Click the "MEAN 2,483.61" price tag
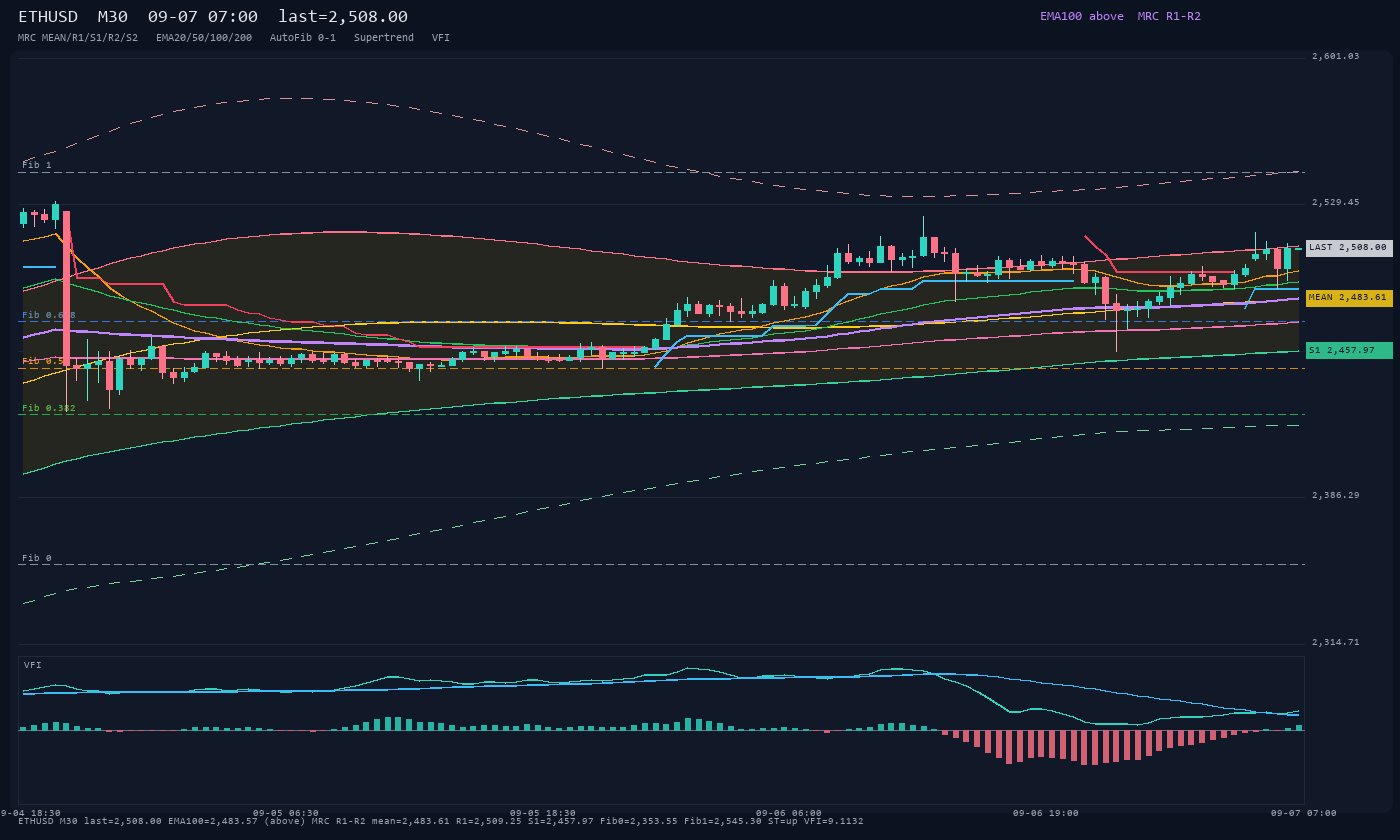Screen dimensions: 1400x840 [x=1349, y=298]
